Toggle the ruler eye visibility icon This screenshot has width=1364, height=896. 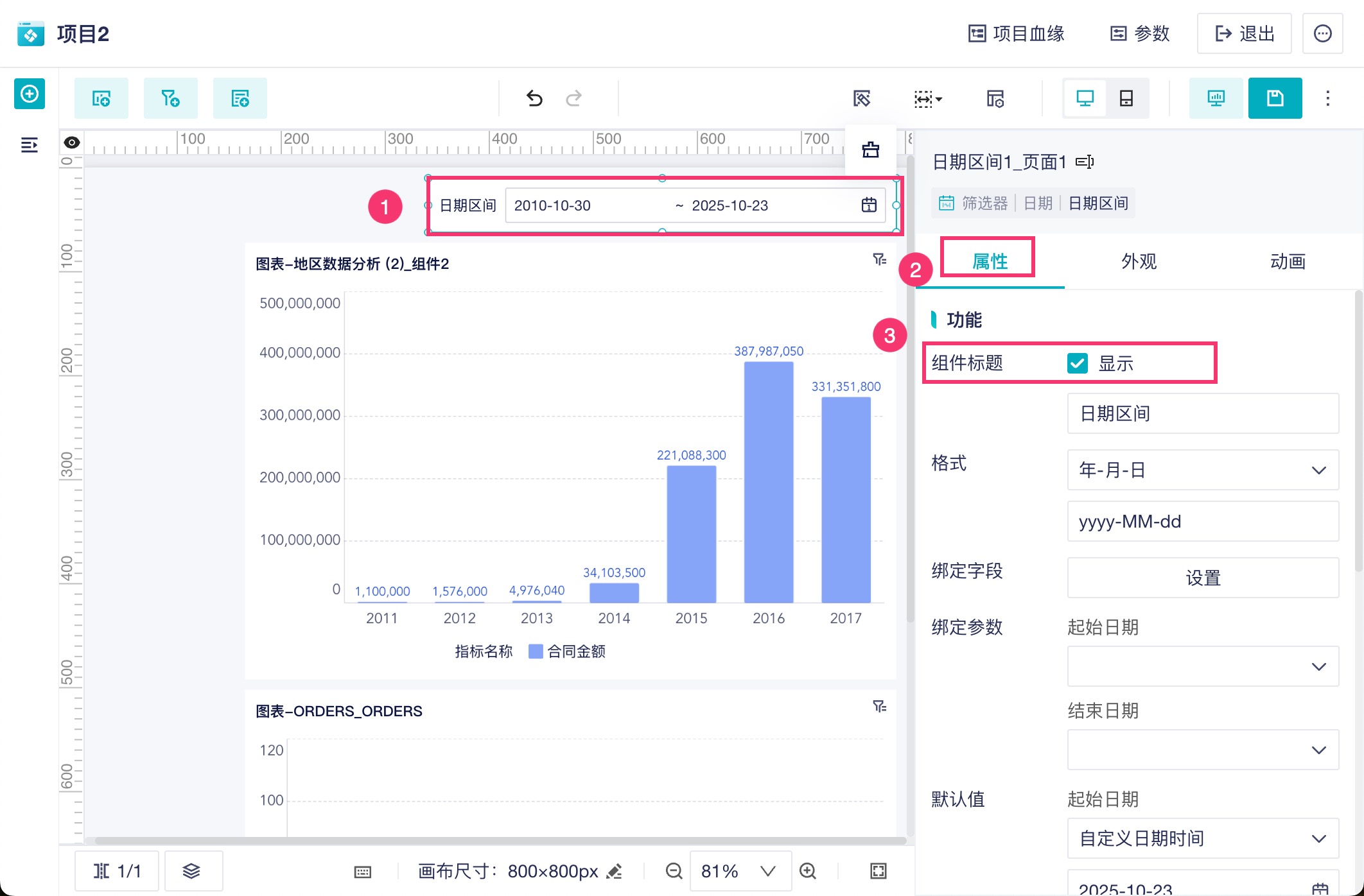coord(72,142)
